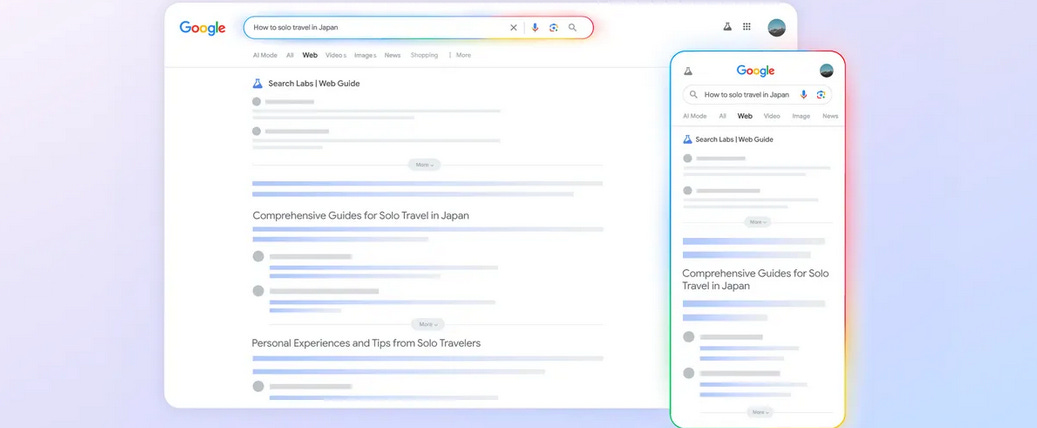Tap the Web tab in mobile view
Viewport: 1037px width, 428px height.
(x=745, y=116)
